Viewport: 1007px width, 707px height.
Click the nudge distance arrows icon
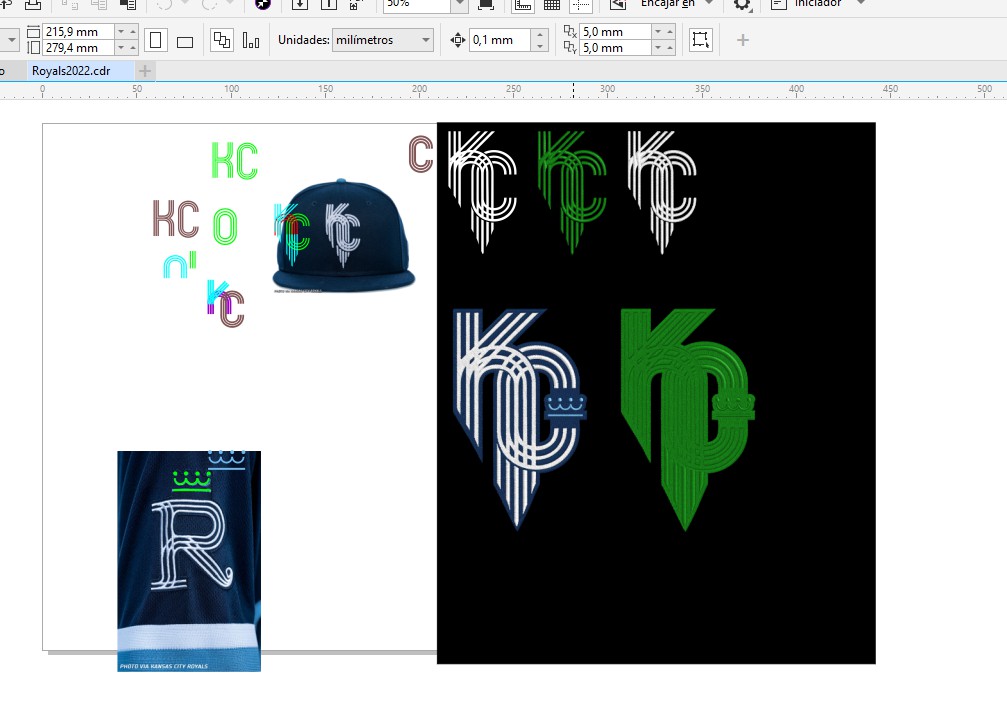pos(457,40)
